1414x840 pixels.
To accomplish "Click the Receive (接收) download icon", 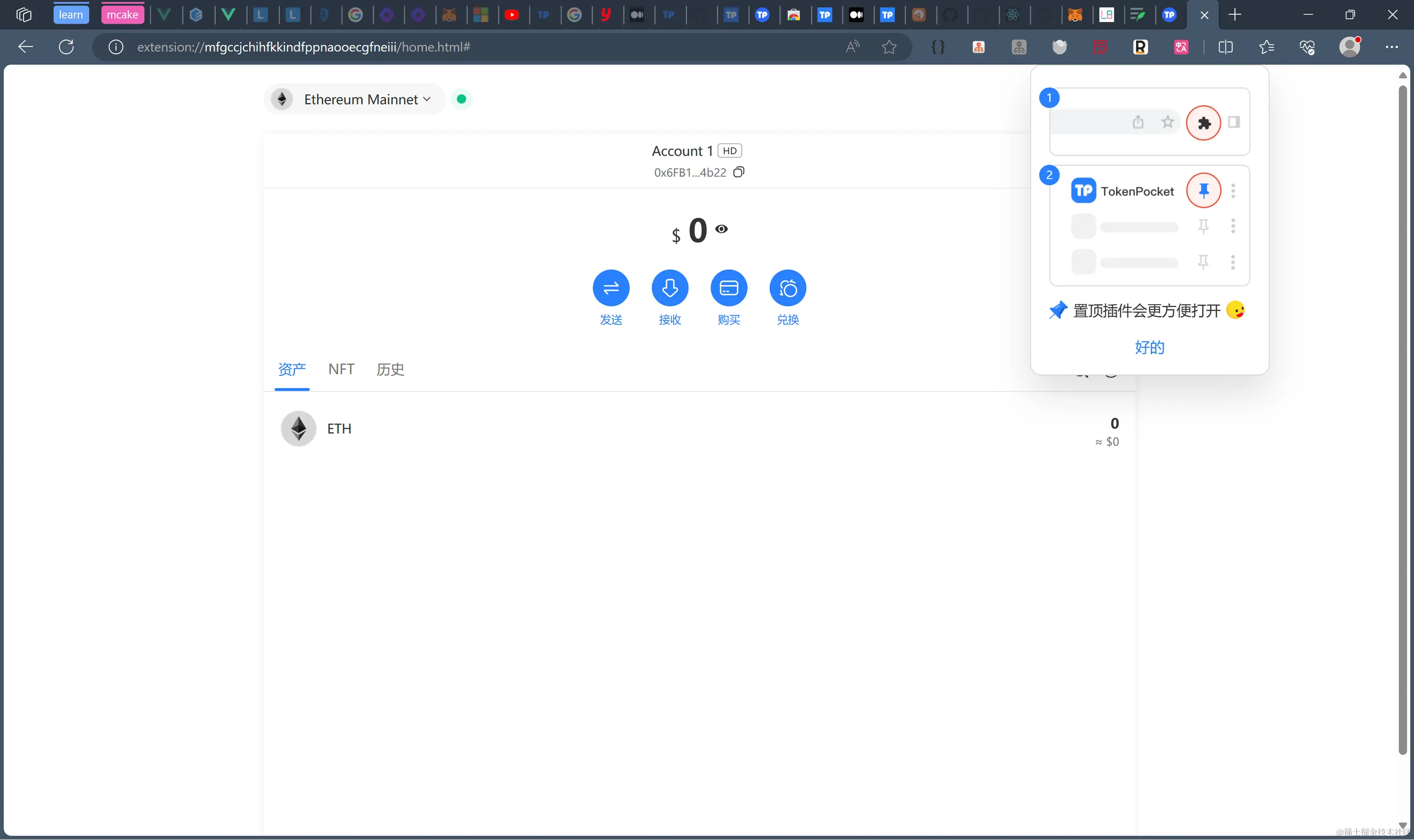I will click(x=670, y=288).
